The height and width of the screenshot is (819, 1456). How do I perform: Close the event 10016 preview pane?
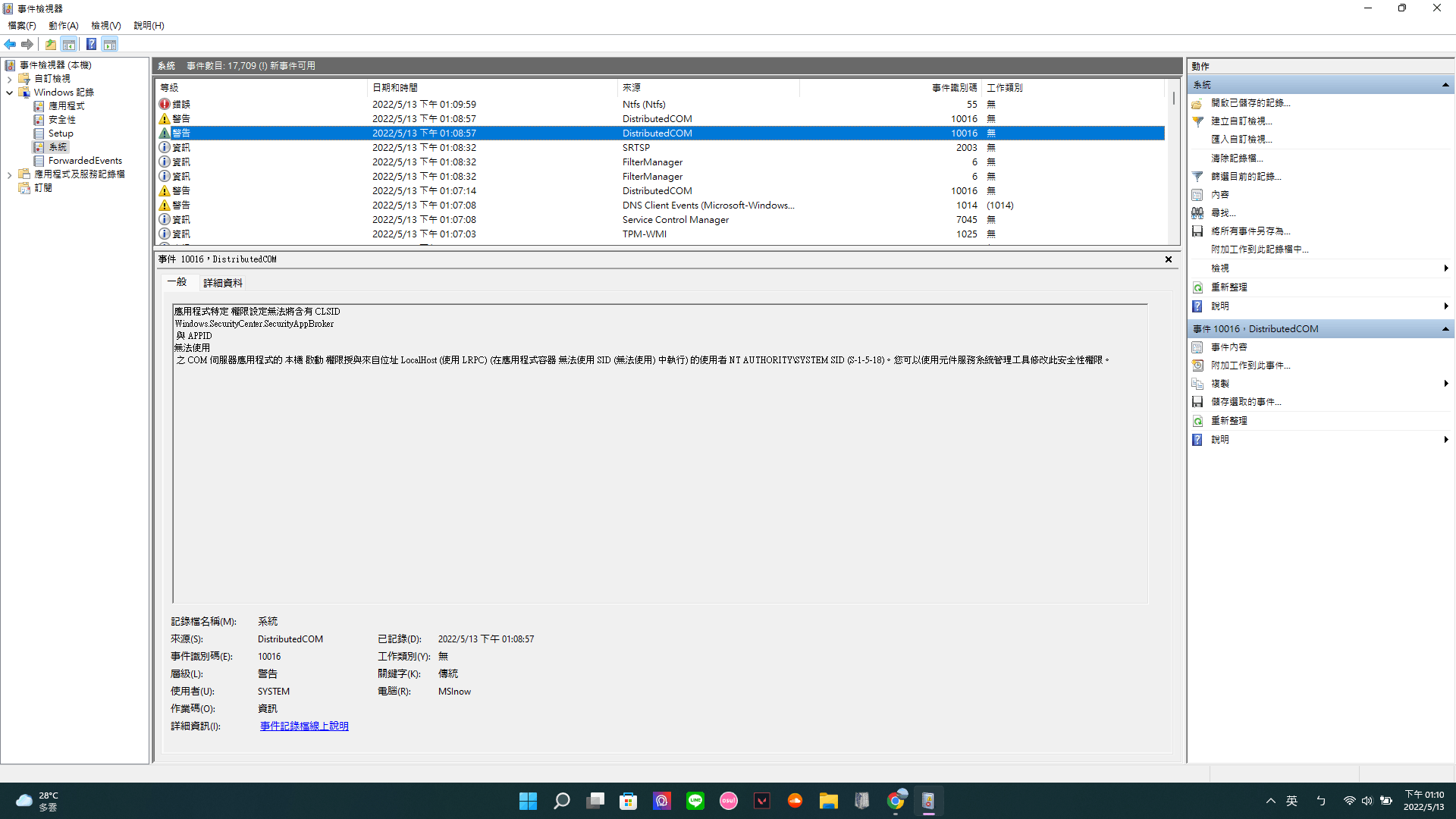coord(1169,259)
